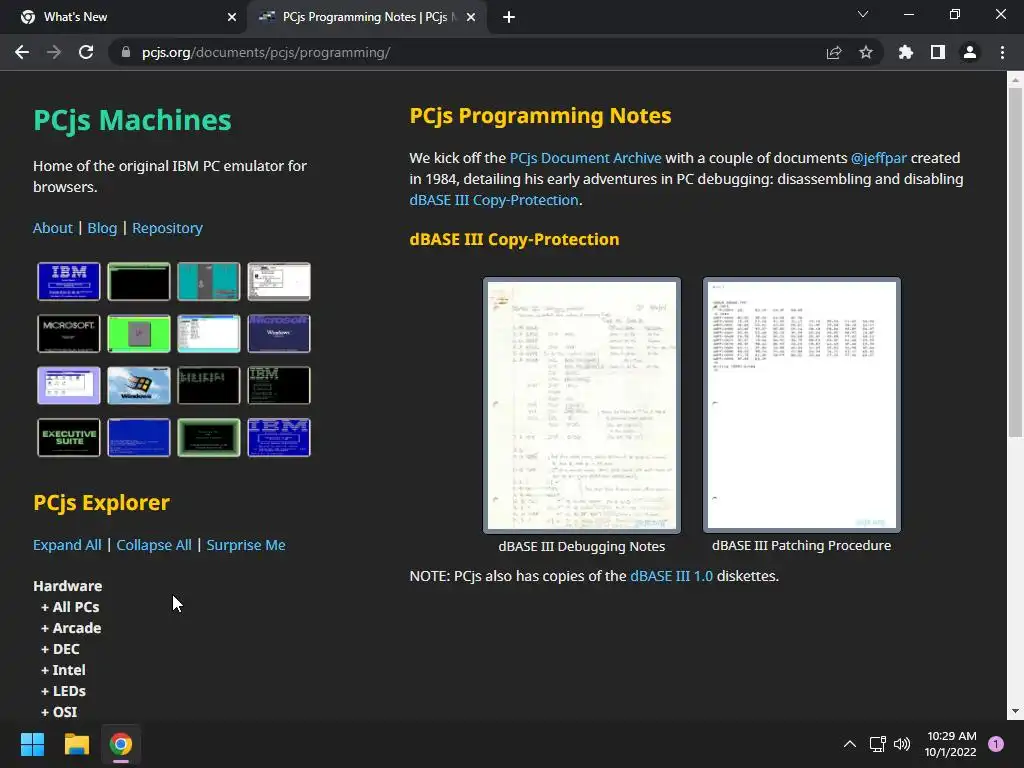Open the white early Windows dialog thumbnail
Viewport: 1024px width, 768px height.
pos(279,281)
